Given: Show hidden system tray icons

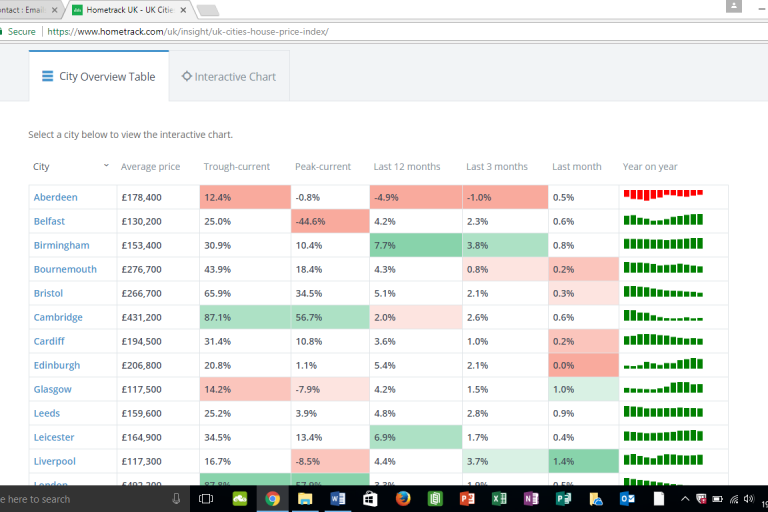Looking at the screenshot, I should pyautogui.click(x=685, y=498).
